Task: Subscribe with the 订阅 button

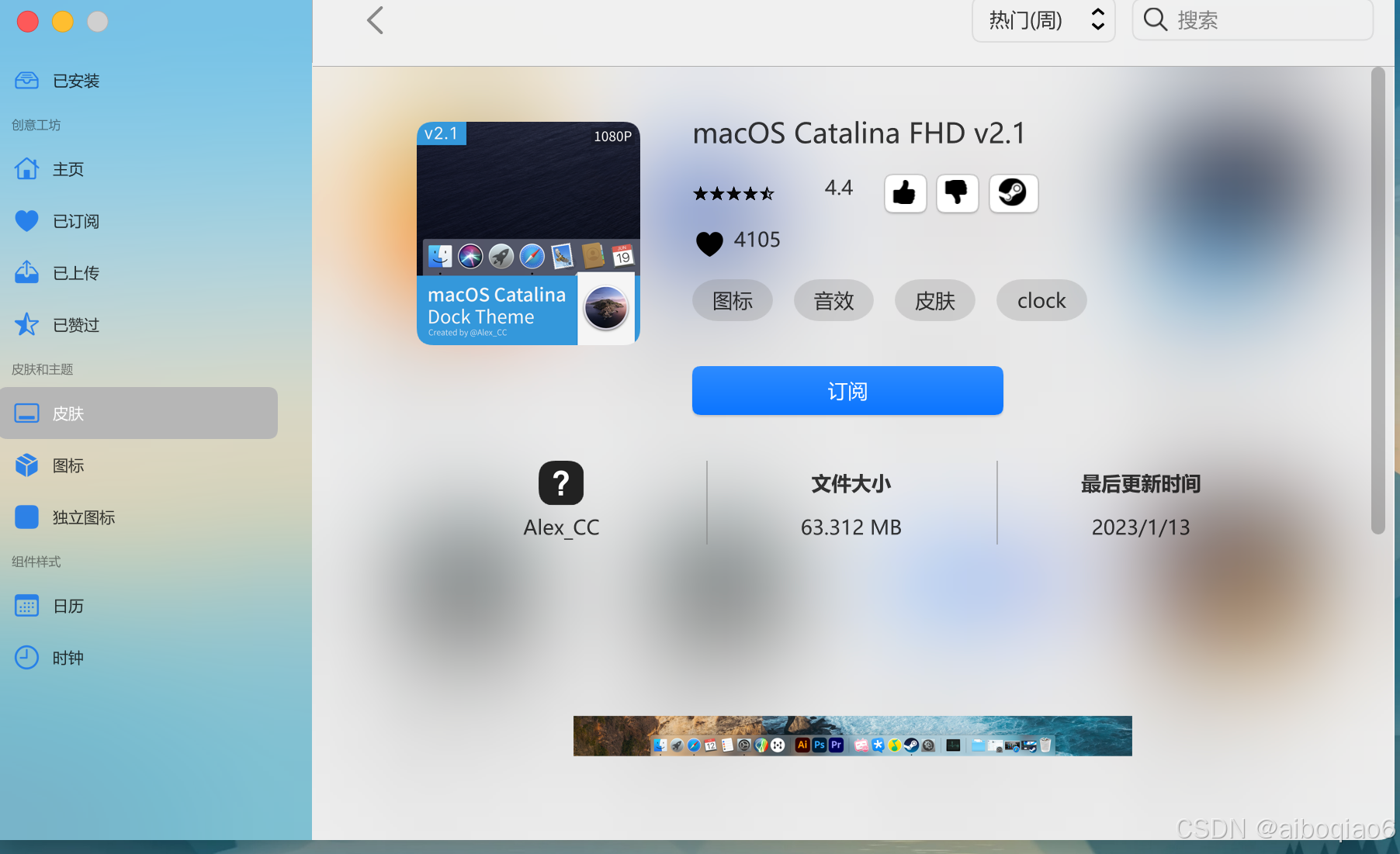Action: coord(847,390)
